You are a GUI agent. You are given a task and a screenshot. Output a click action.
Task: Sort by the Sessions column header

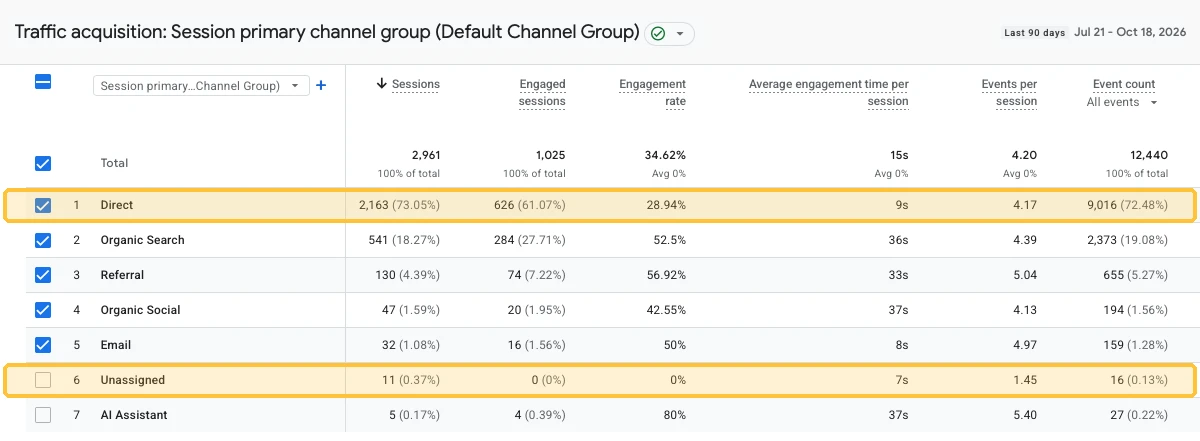[x=415, y=84]
